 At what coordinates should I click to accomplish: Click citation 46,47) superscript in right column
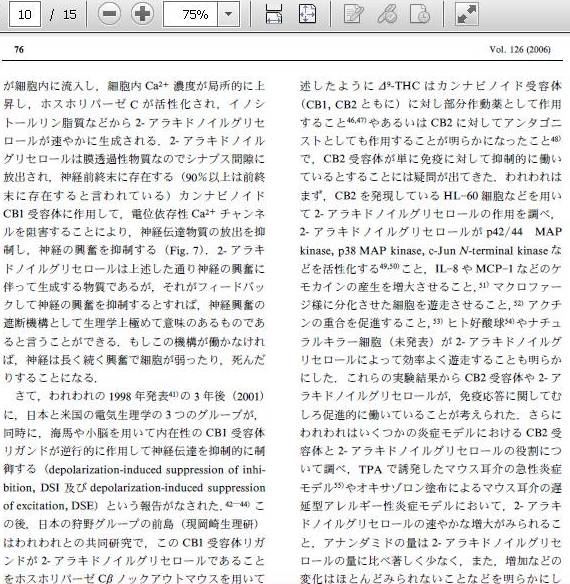[357, 120]
